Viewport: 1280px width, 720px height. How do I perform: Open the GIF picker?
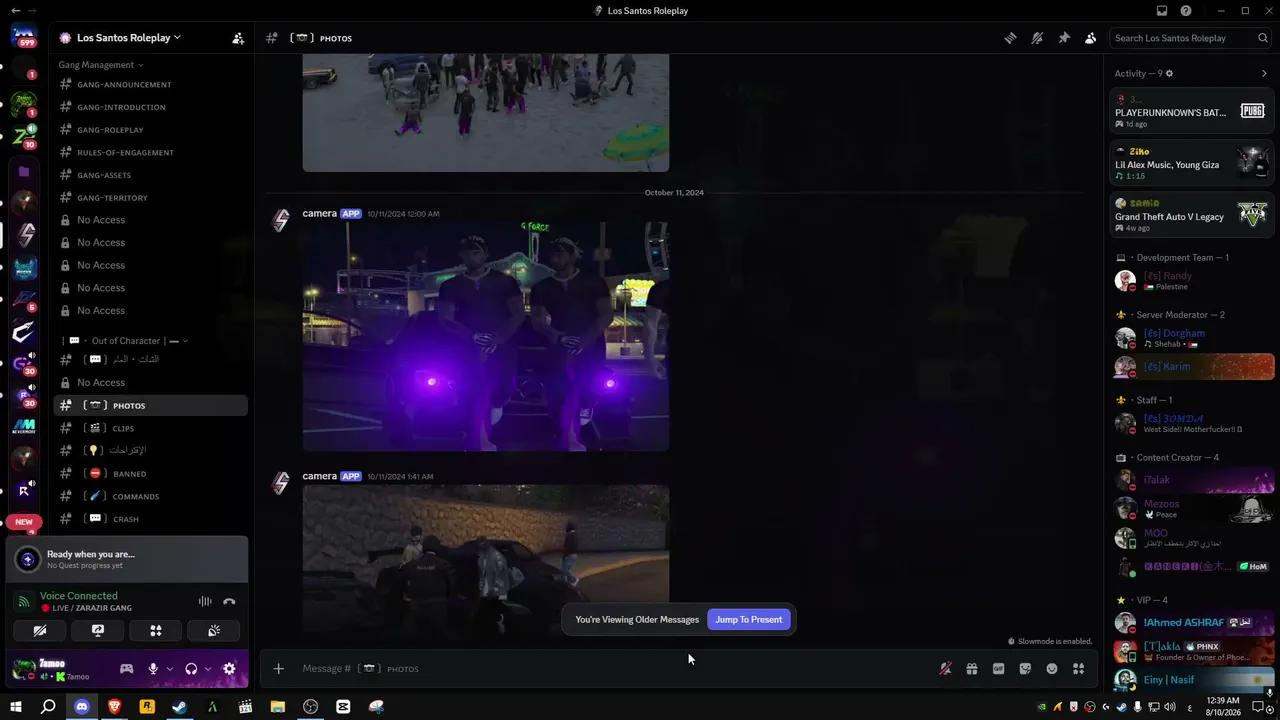click(998, 669)
